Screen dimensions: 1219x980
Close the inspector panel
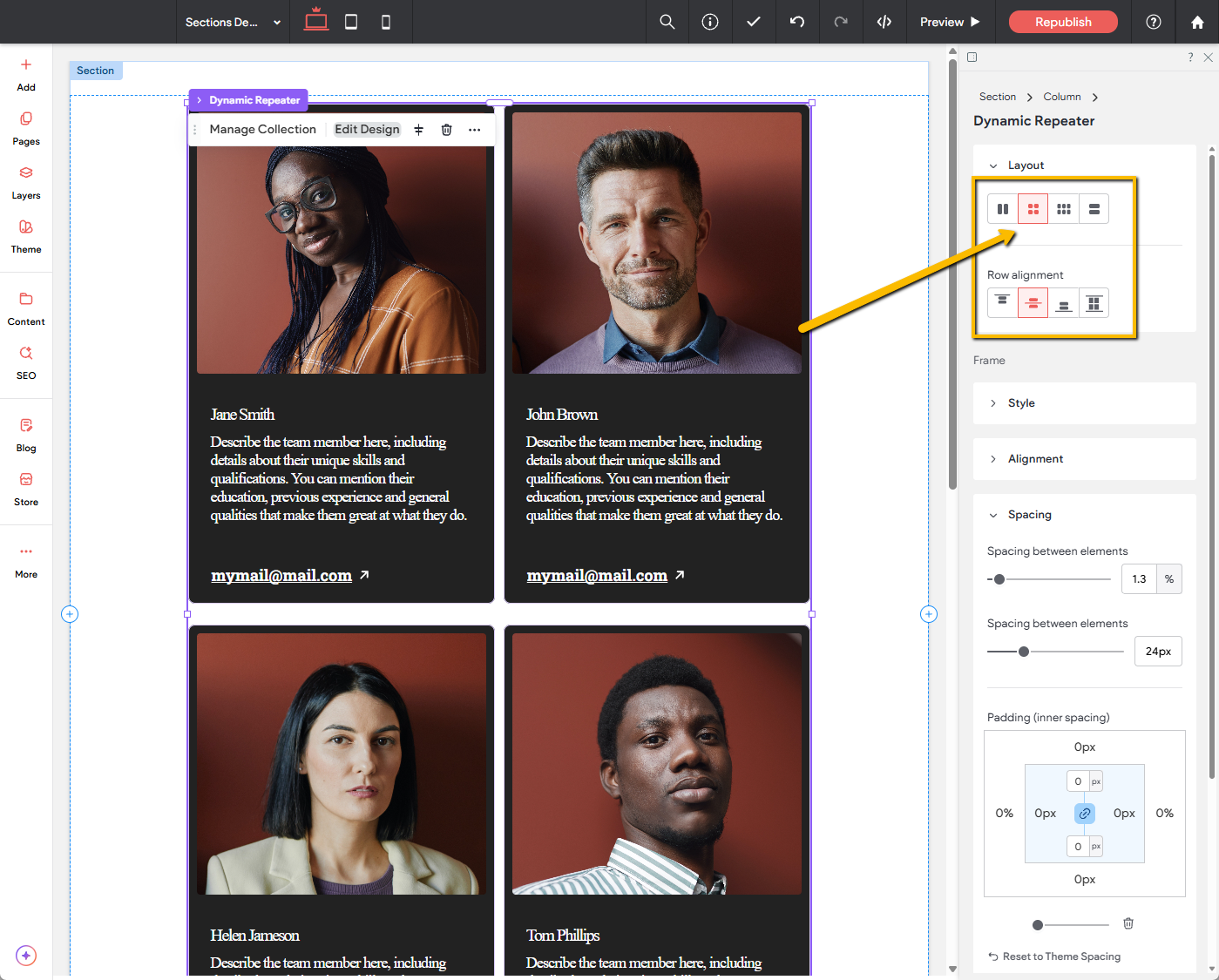click(x=1208, y=57)
